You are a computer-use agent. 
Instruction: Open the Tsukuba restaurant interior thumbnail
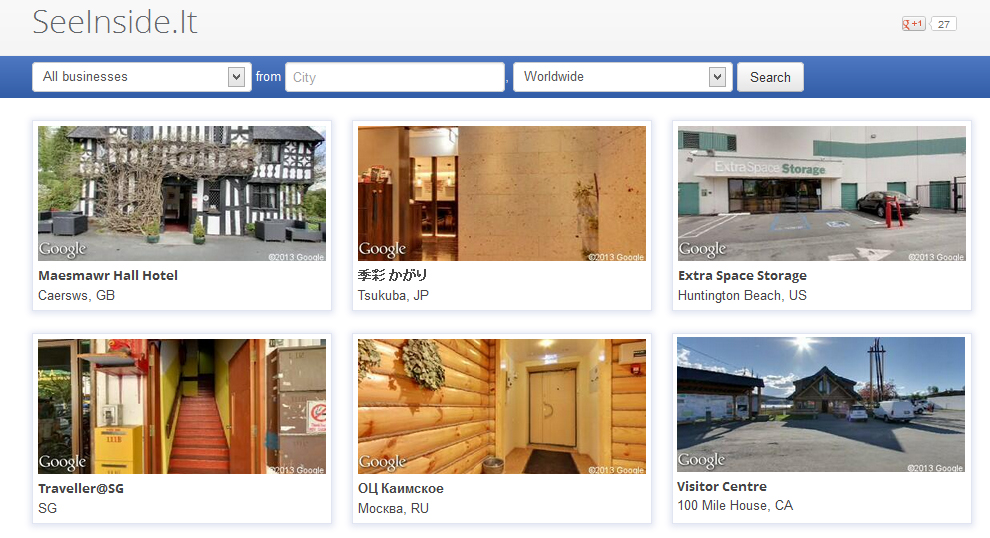502,193
